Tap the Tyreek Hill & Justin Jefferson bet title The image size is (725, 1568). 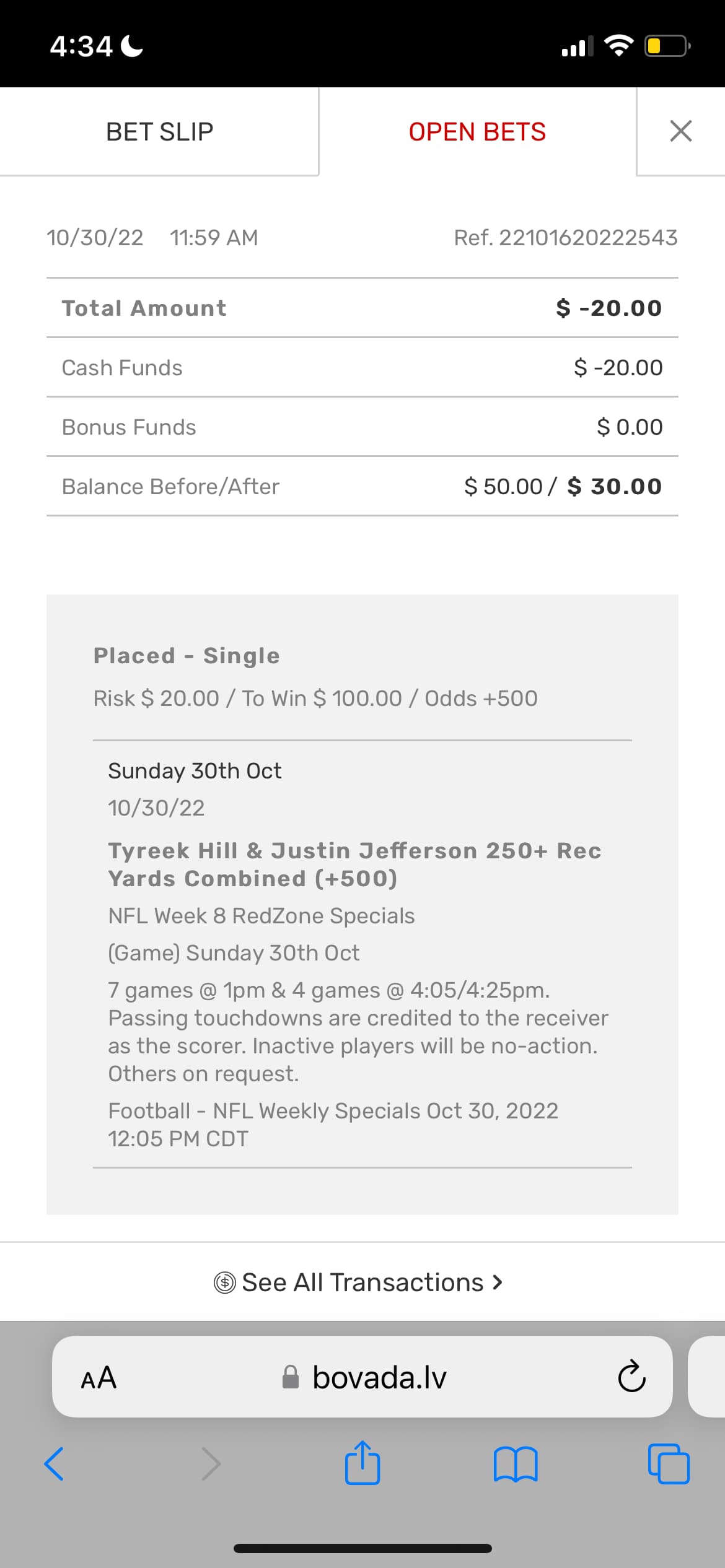tap(354, 865)
